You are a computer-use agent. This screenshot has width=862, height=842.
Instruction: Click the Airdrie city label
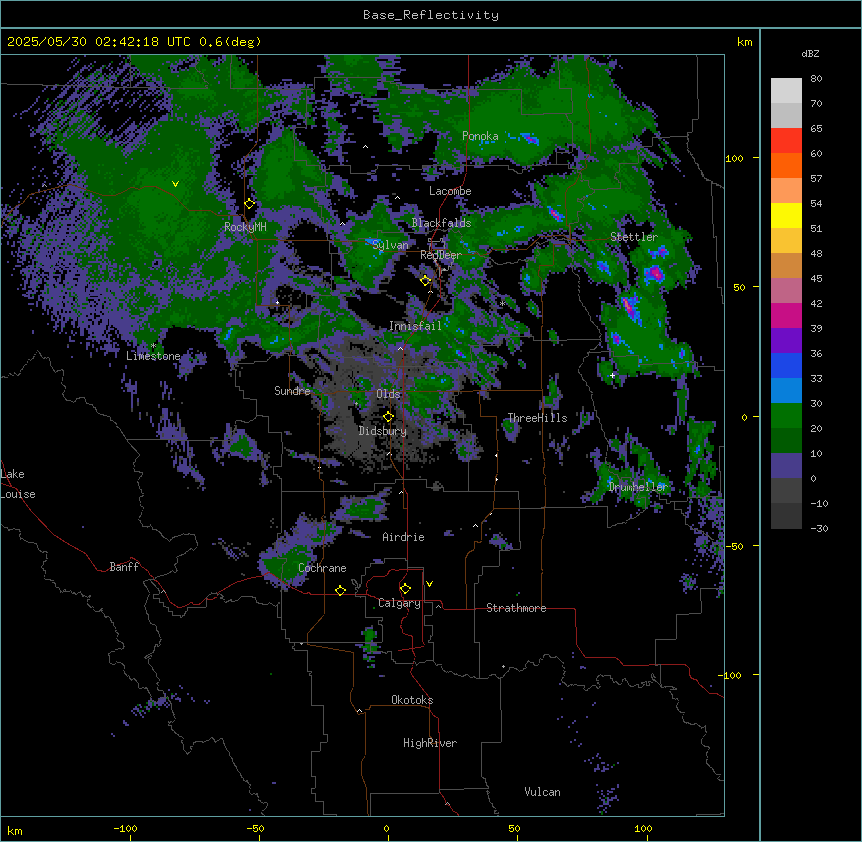pos(404,537)
